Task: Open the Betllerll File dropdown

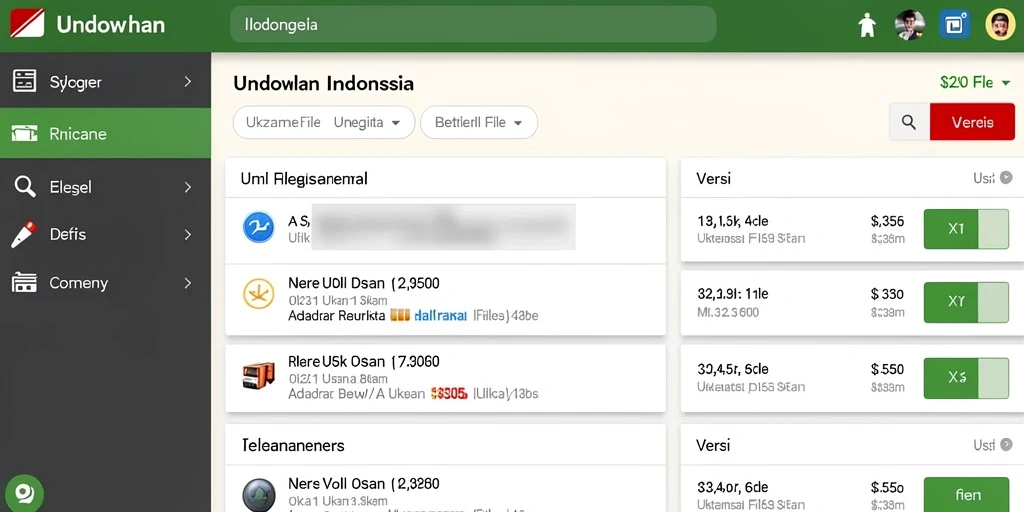Action: coord(479,122)
